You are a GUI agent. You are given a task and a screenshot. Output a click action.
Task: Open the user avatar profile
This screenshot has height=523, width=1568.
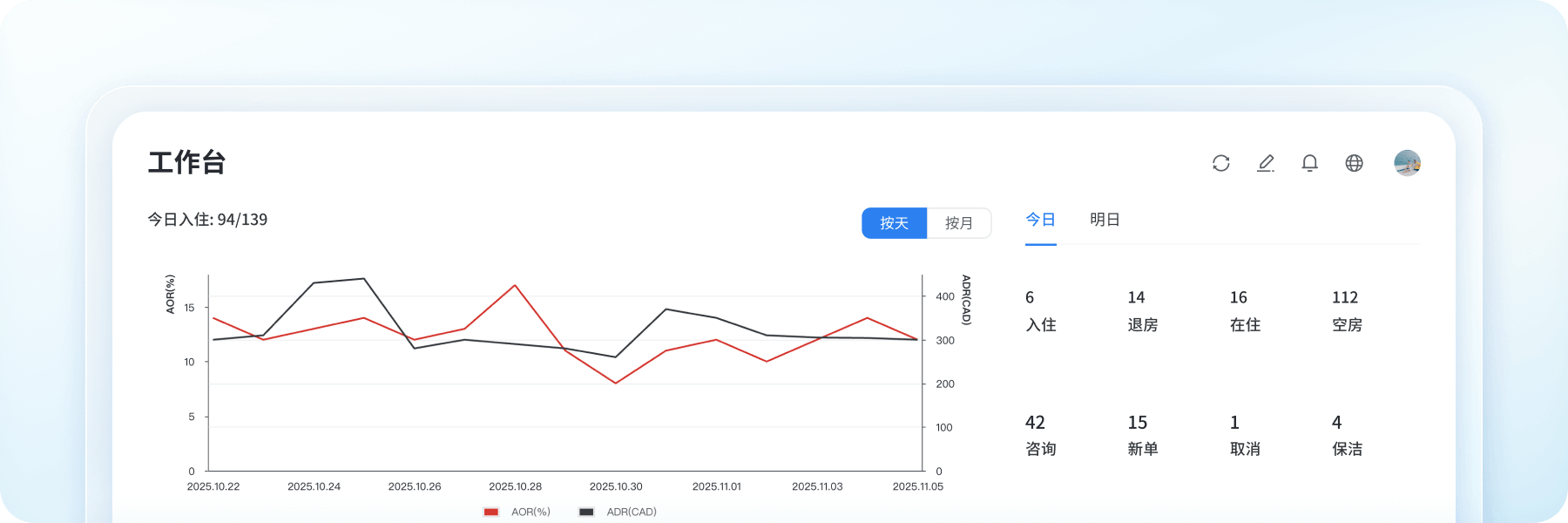(1407, 163)
